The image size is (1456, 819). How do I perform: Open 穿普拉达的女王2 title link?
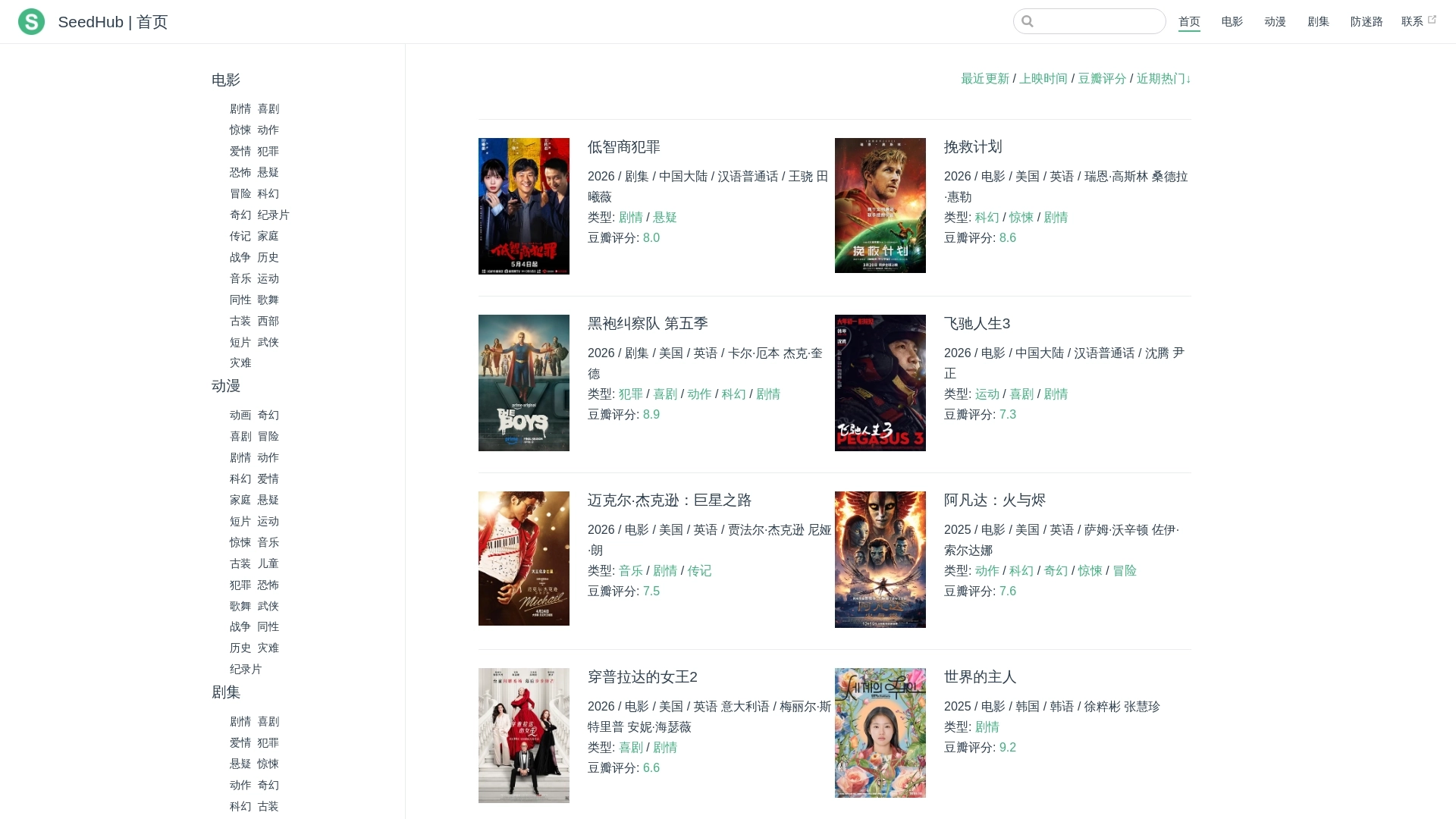coord(642,677)
